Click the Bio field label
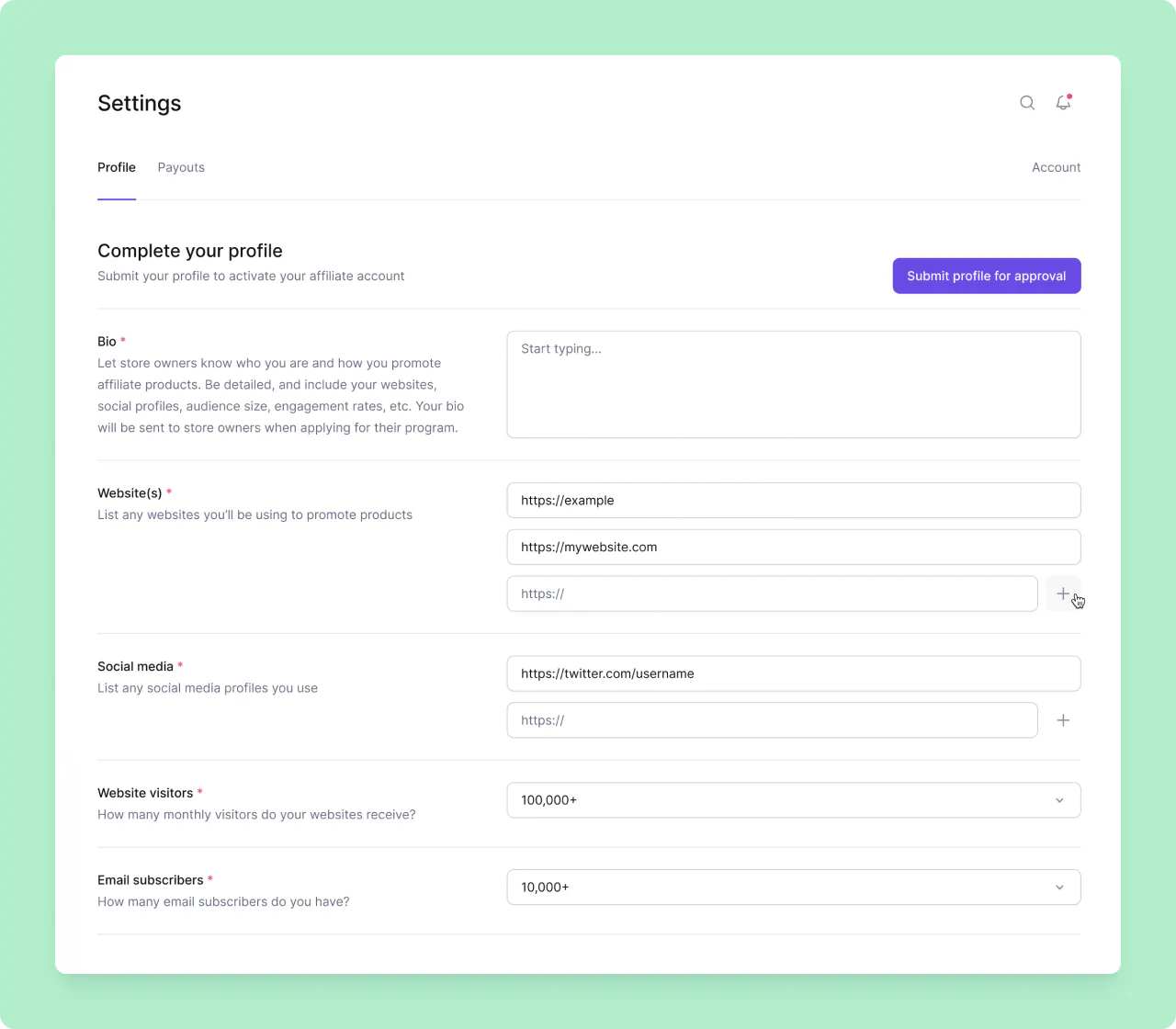 click(107, 342)
